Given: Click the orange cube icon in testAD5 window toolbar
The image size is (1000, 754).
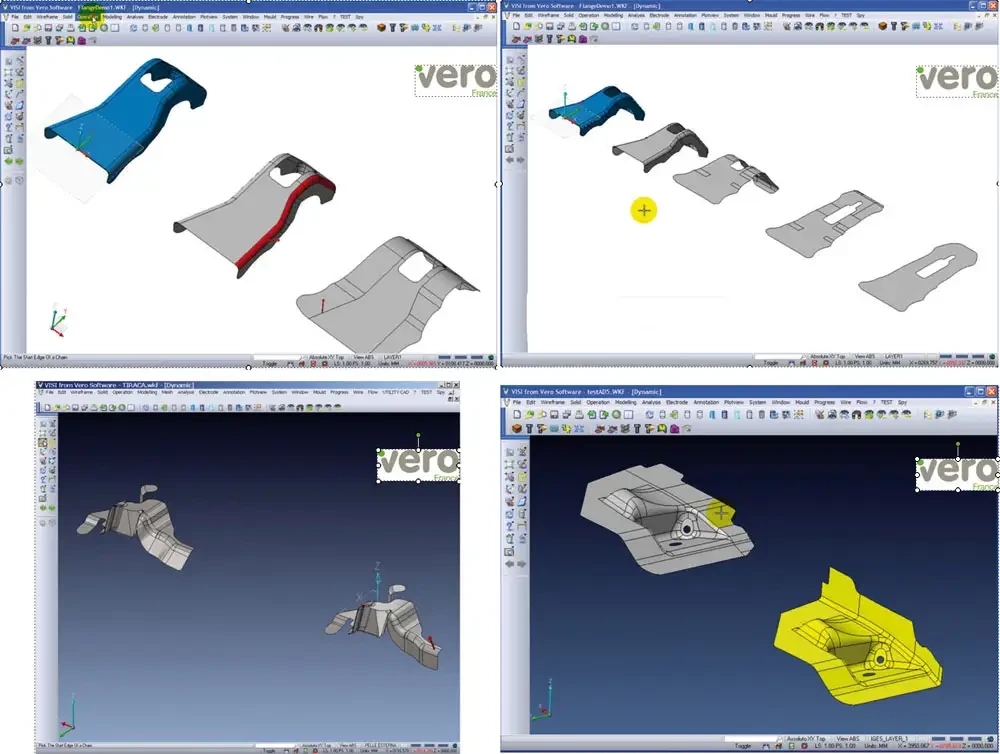Looking at the screenshot, I should pyautogui.click(x=517, y=429).
